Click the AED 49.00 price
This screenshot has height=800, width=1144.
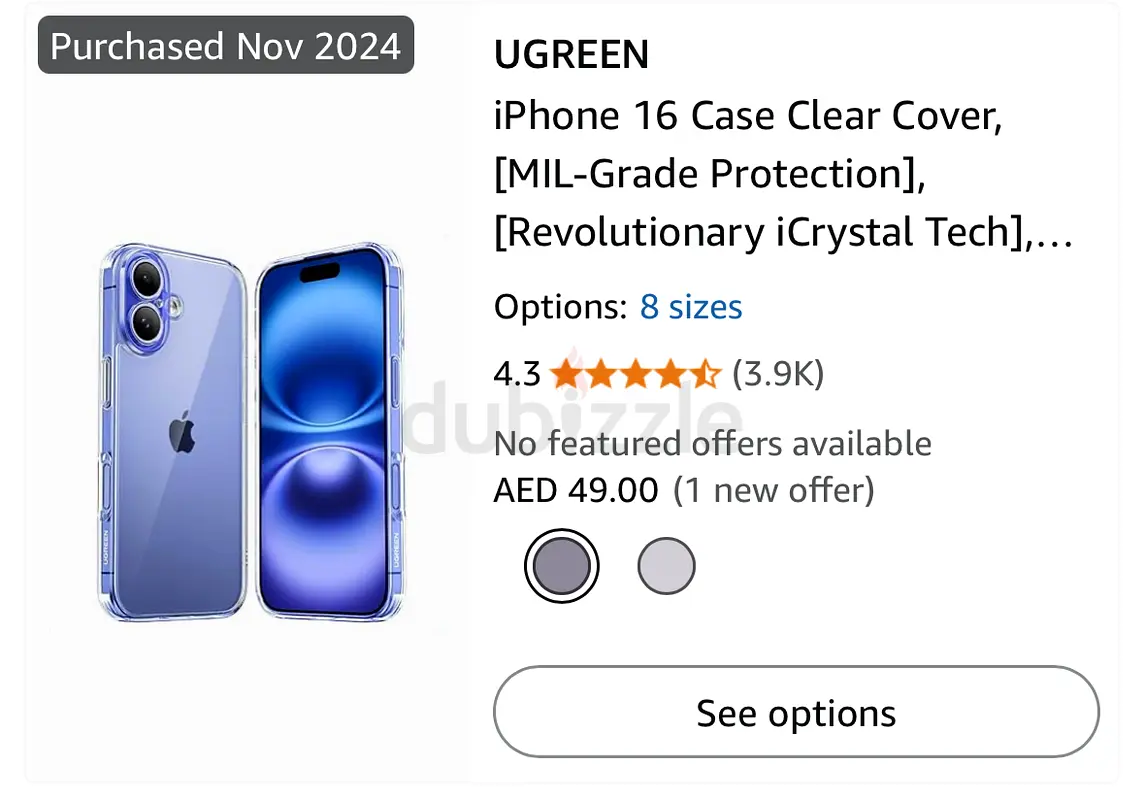click(576, 490)
